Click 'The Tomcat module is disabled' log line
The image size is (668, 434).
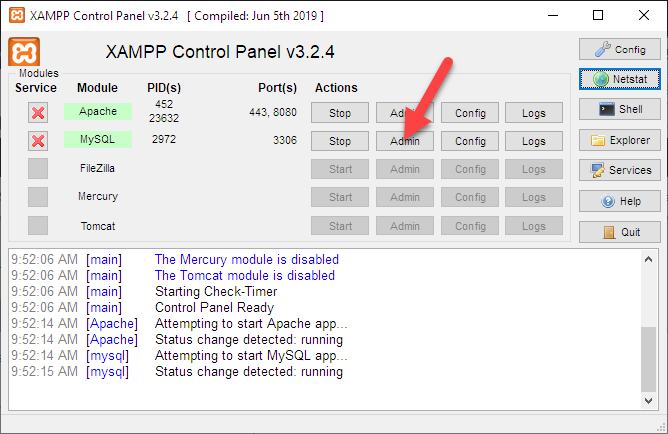coord(245,276)
